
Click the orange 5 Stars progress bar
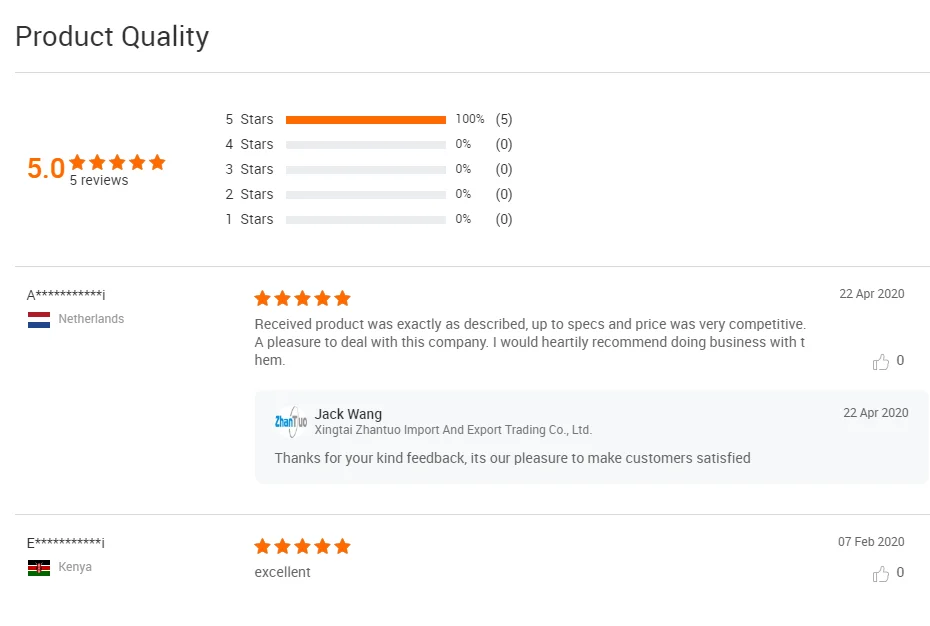click(365, 120)
